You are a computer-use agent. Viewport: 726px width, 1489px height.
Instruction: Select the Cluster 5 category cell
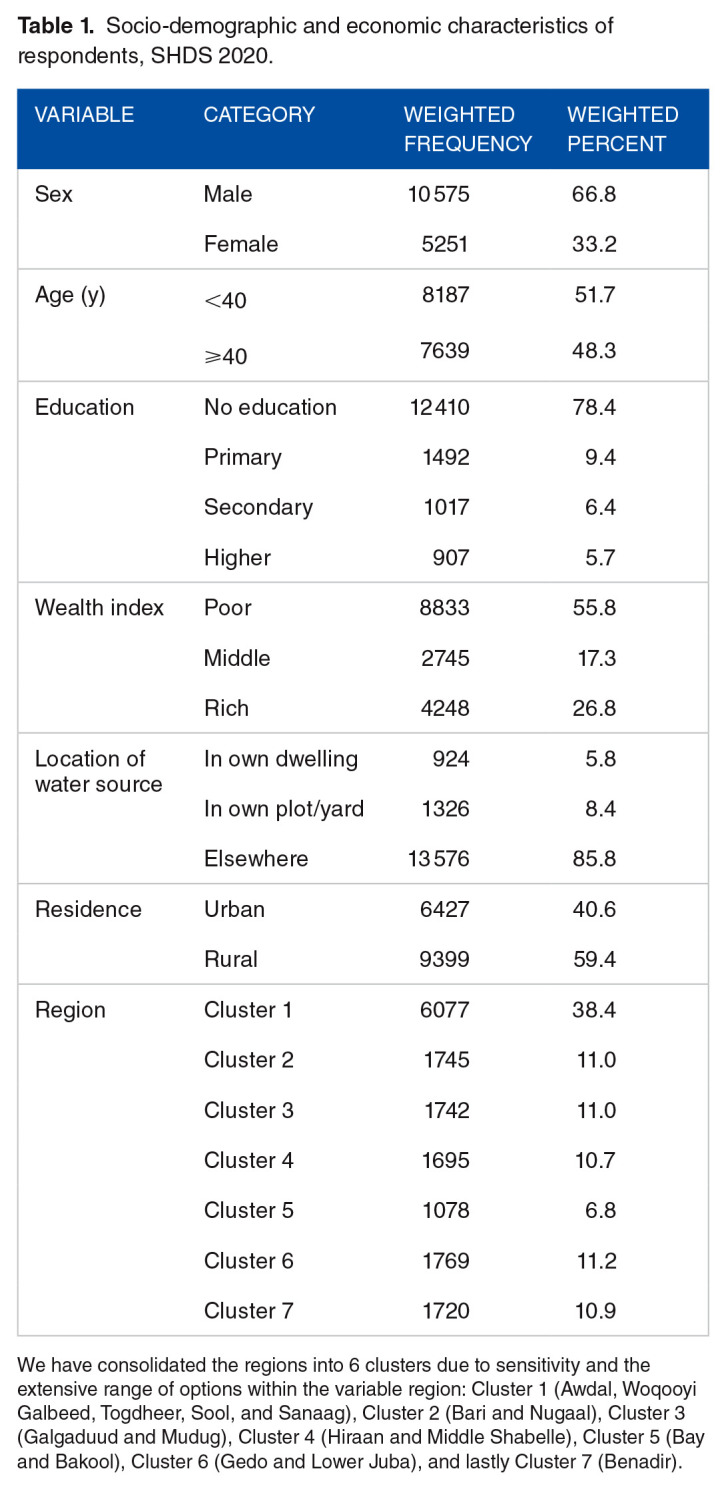pos(248,1210)
